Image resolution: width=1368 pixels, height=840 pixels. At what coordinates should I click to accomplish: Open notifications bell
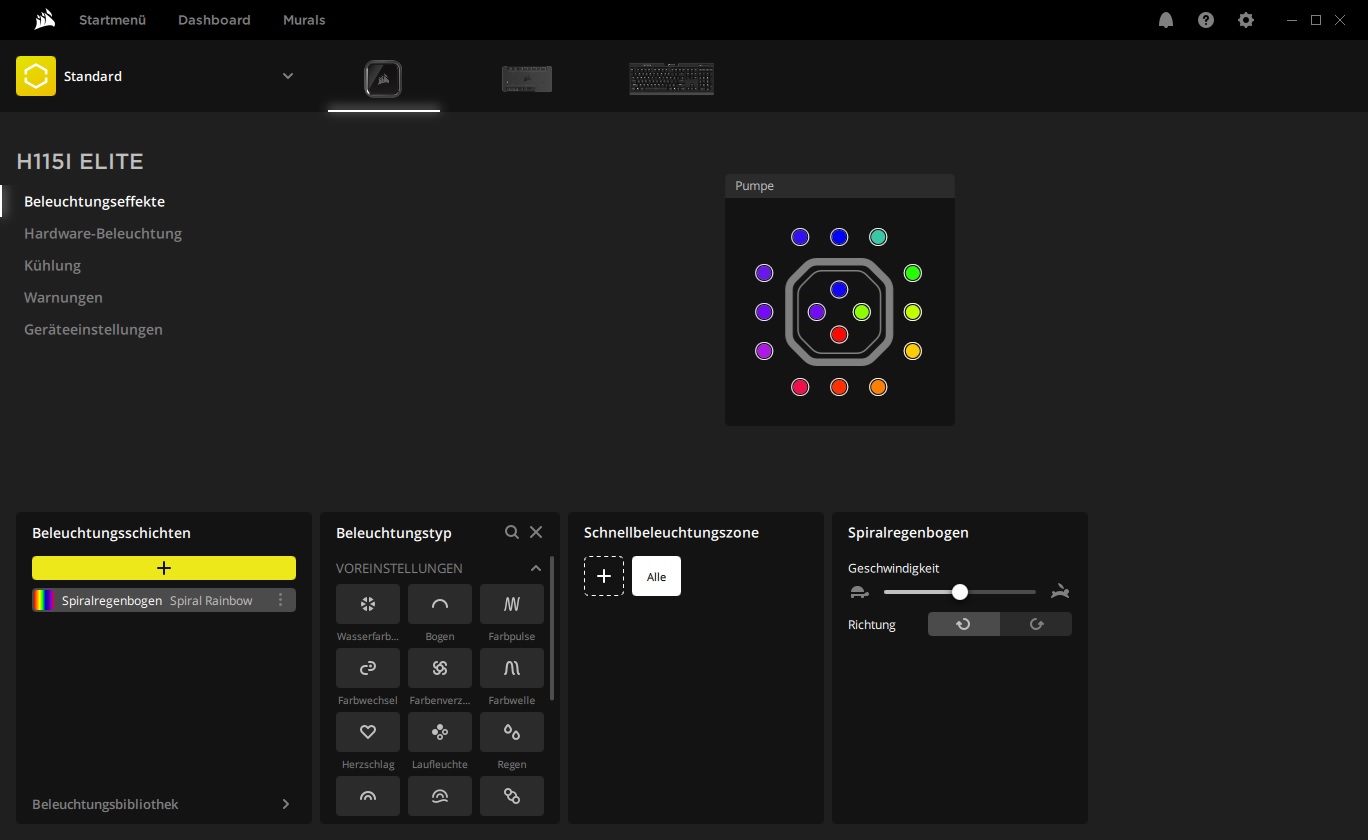click(1166, 20)
